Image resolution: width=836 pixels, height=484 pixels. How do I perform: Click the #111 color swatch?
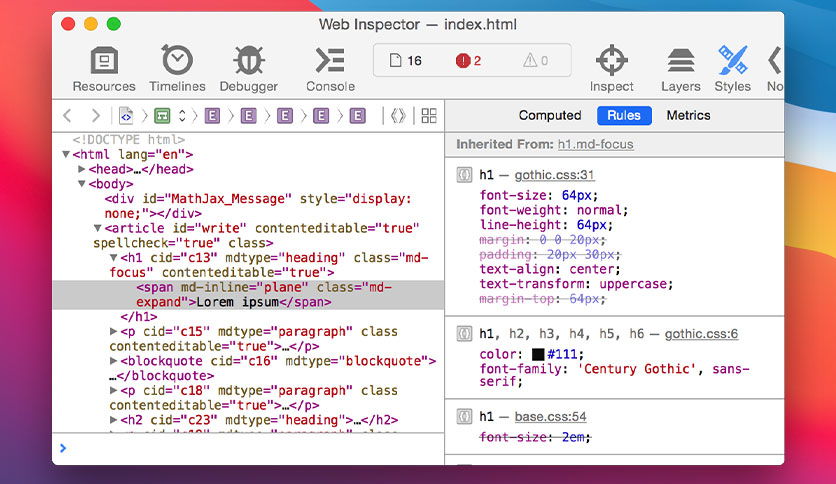click(538, 354)
